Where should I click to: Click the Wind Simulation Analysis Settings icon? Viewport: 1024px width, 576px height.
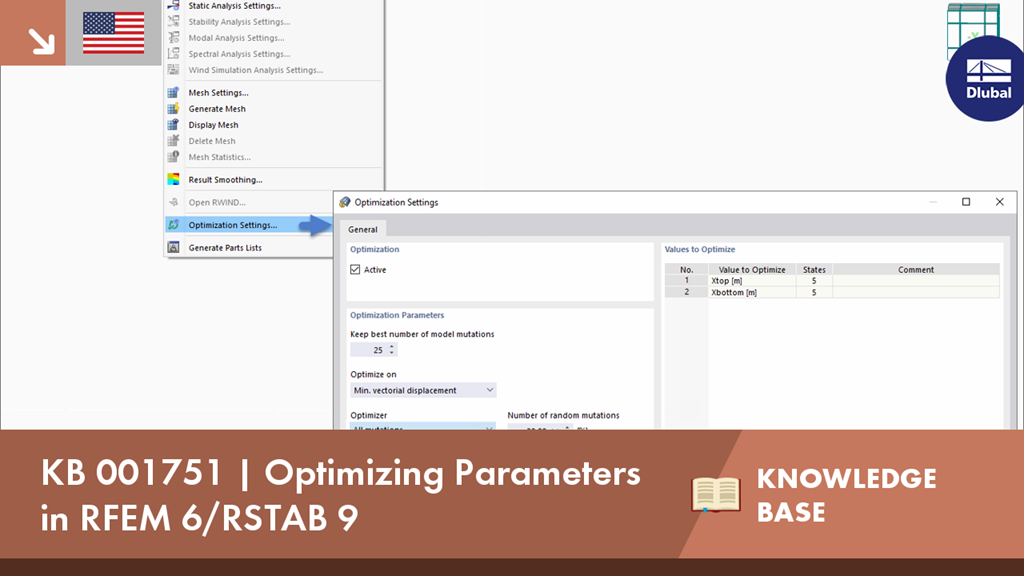point(173,70)
